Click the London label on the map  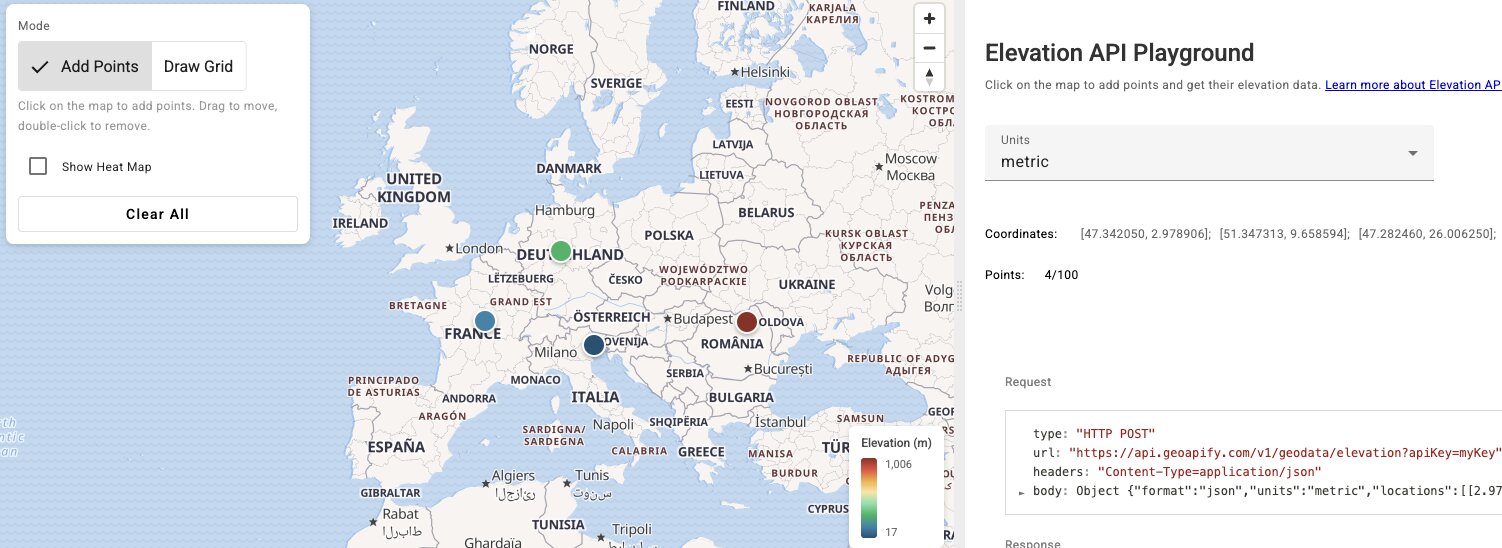(x=478, y=248)
